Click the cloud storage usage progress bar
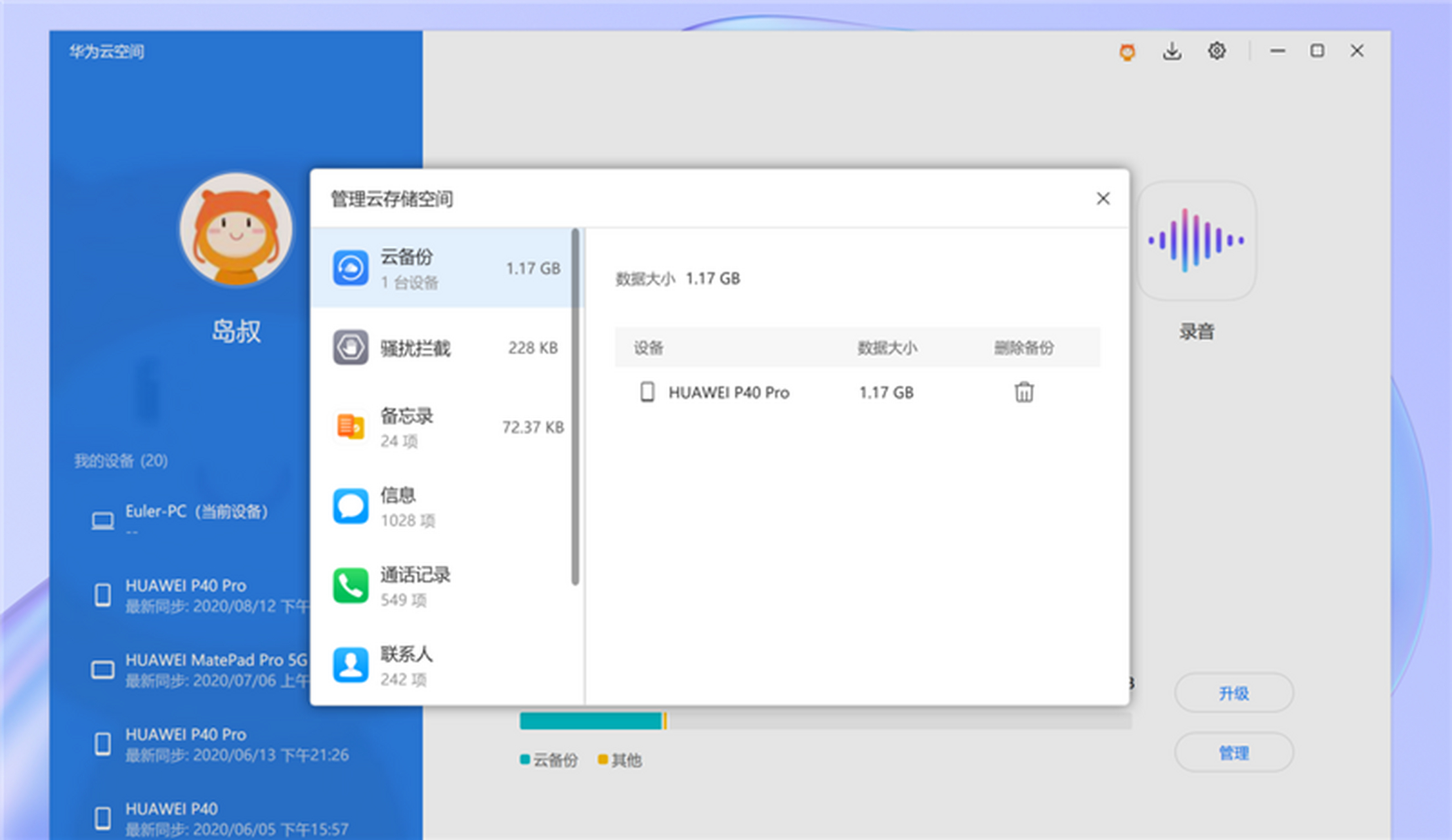Image resolution: width=1452 pixels, height=840 pixels. click(826, 721)
